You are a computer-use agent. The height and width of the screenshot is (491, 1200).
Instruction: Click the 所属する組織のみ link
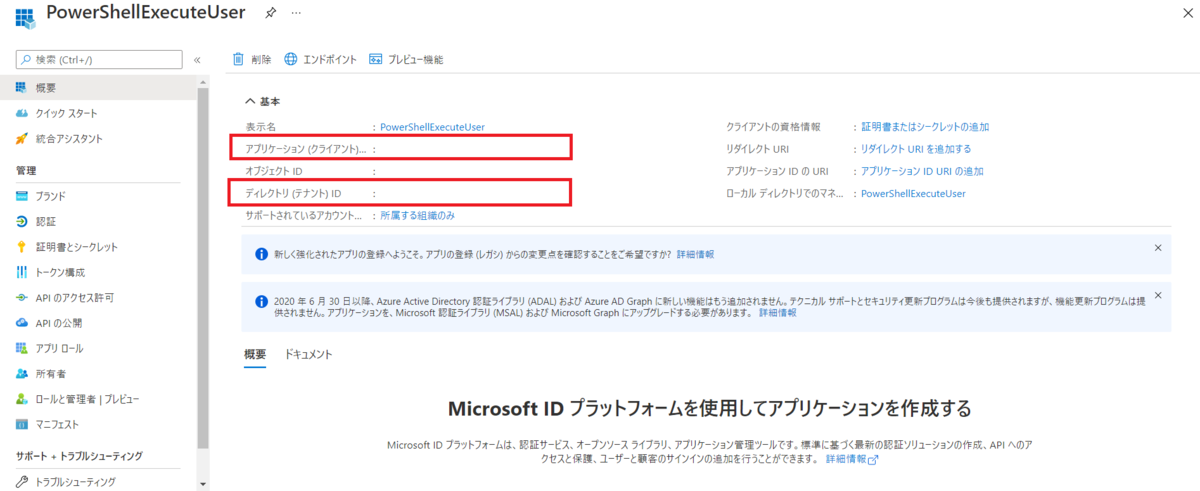(x=417, y=215)
